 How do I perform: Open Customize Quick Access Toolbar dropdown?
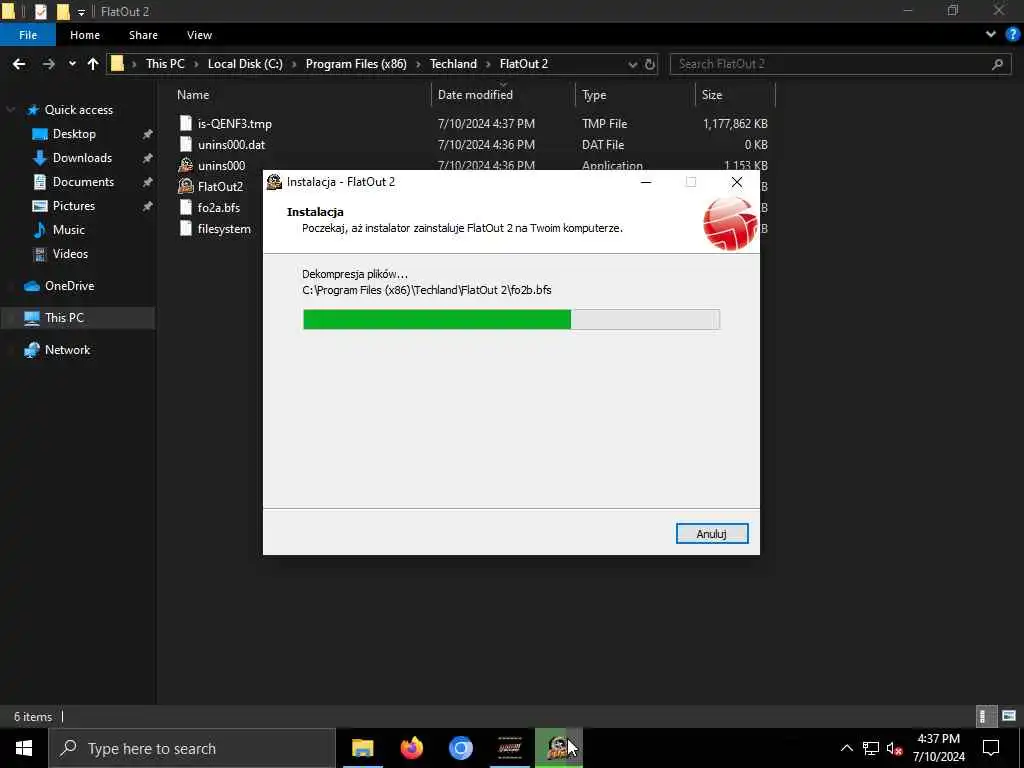(81, 12)
